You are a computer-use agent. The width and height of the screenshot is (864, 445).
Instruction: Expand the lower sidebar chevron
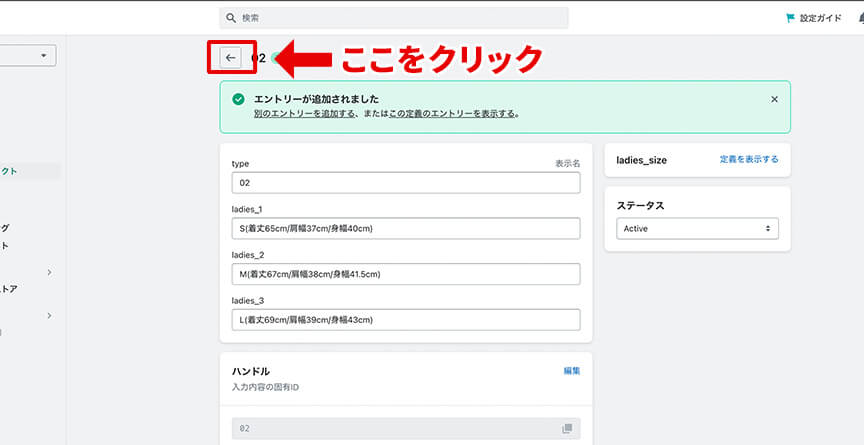(49, 316)
